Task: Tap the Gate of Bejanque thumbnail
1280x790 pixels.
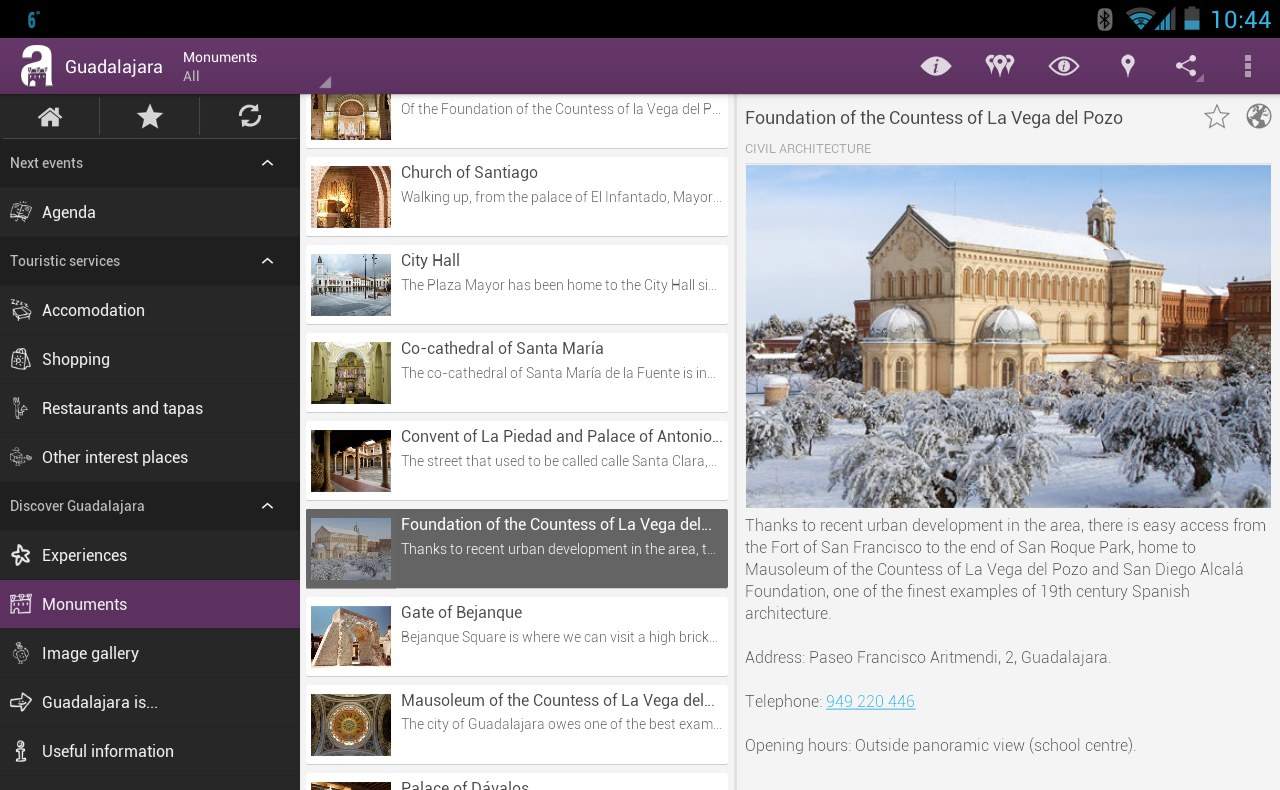Action: pos(351,637)
